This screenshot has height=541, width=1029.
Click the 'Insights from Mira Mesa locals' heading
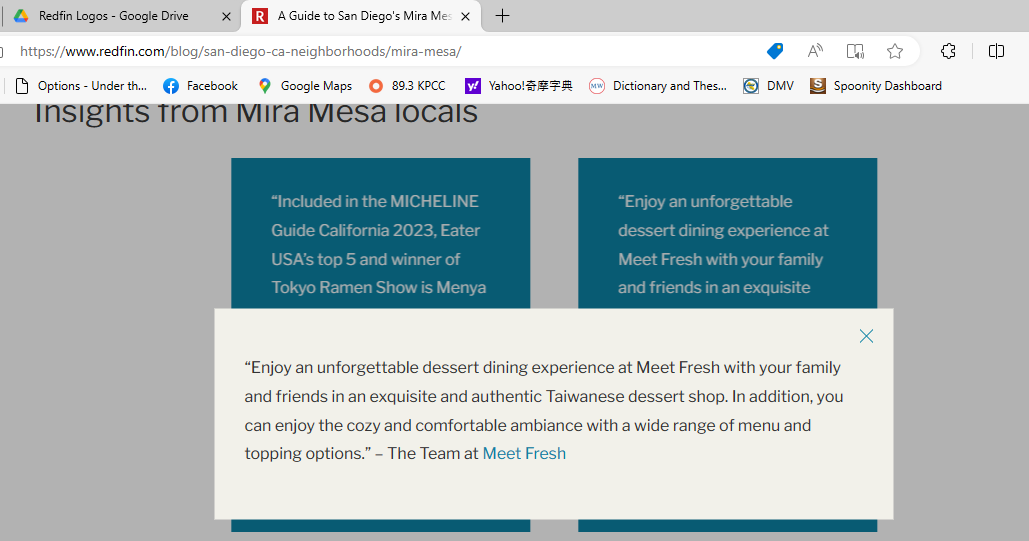(255, 113)
